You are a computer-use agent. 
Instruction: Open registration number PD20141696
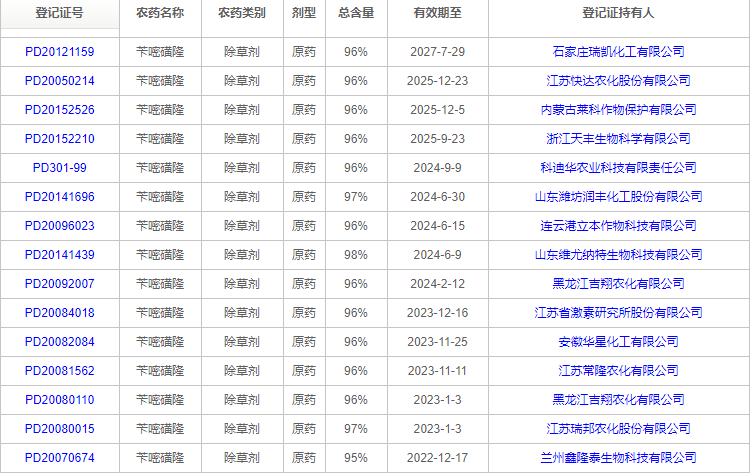coord(59,197)
